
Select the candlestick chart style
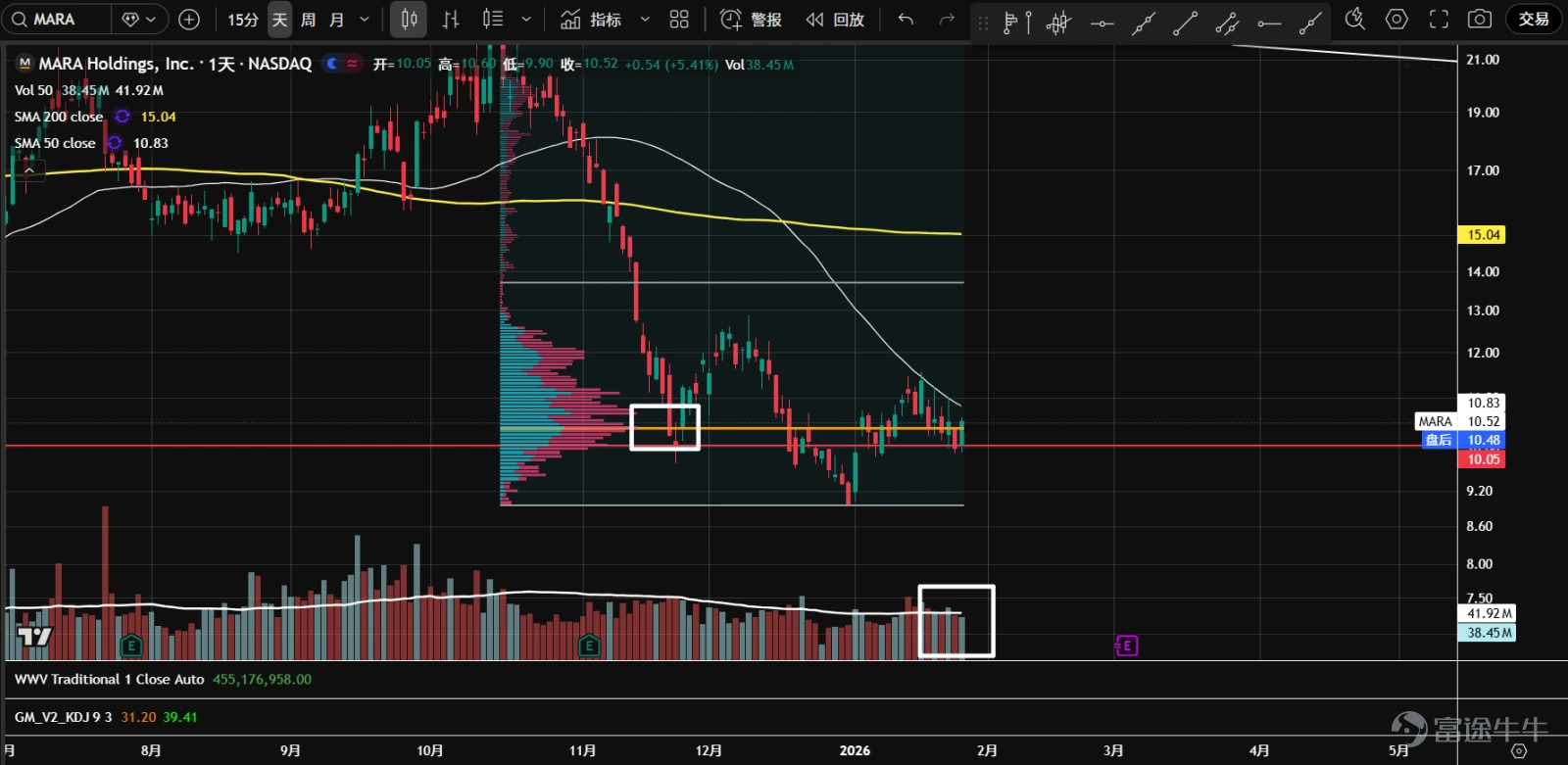click(x=410, y=20)
